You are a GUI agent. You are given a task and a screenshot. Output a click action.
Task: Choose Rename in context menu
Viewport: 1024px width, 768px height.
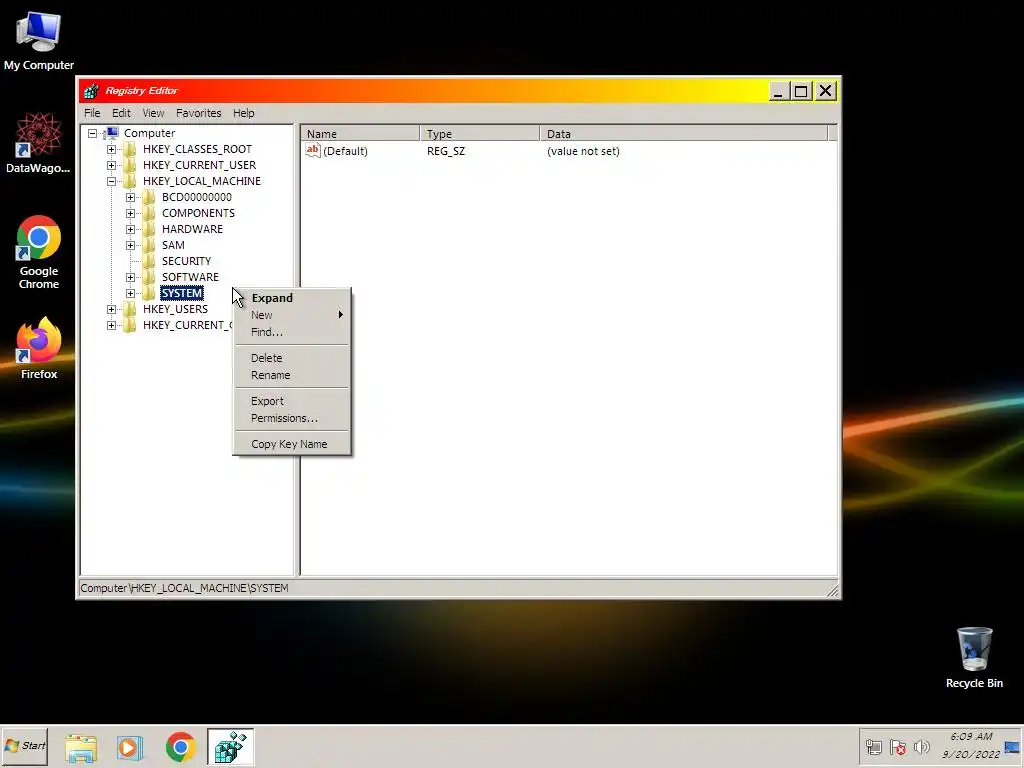(292, 375)
